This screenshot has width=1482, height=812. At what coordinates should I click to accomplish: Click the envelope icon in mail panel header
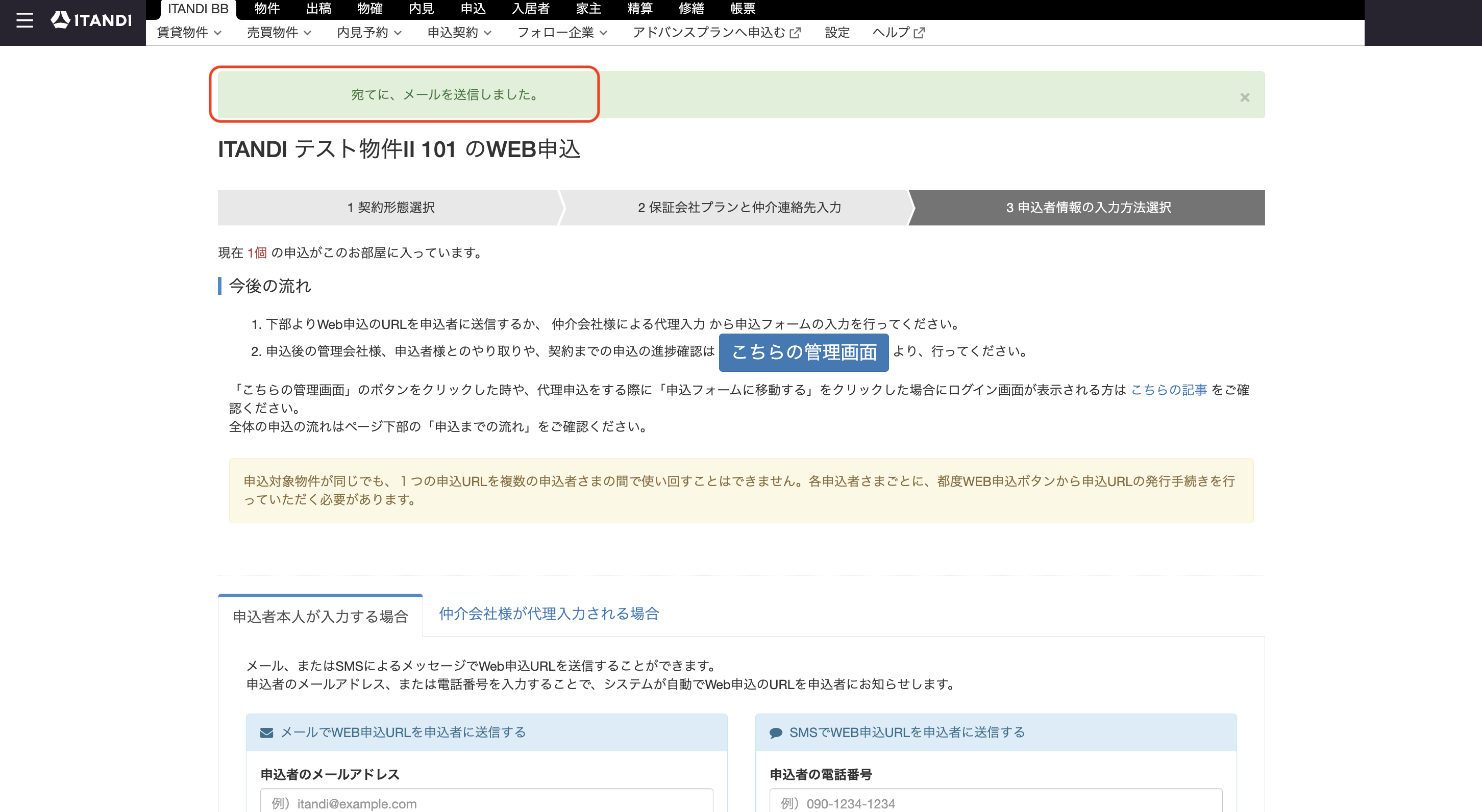(x=266, y=732)
